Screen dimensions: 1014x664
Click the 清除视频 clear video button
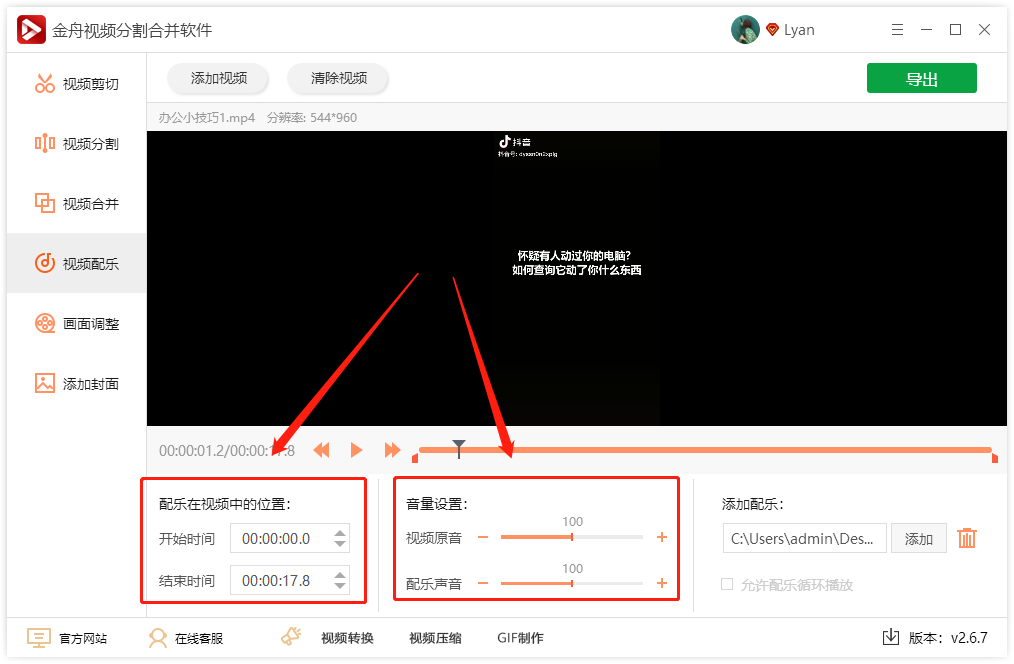(338, 78)
